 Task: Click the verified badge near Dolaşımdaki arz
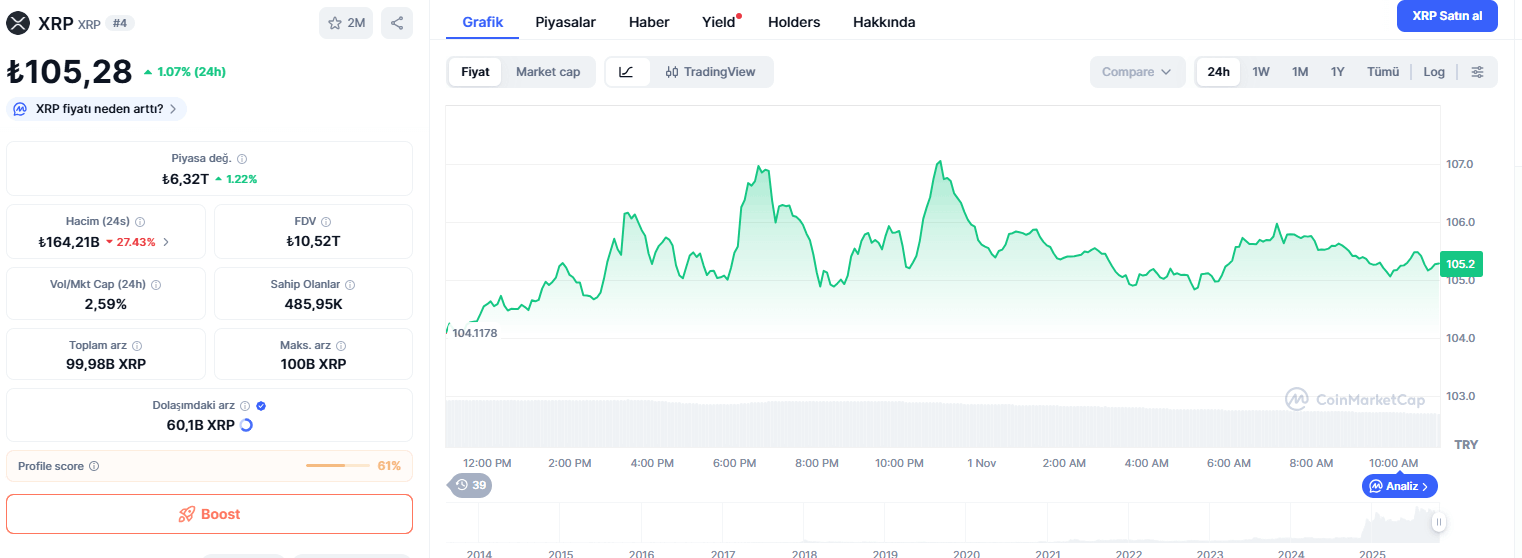pos(261,406)
